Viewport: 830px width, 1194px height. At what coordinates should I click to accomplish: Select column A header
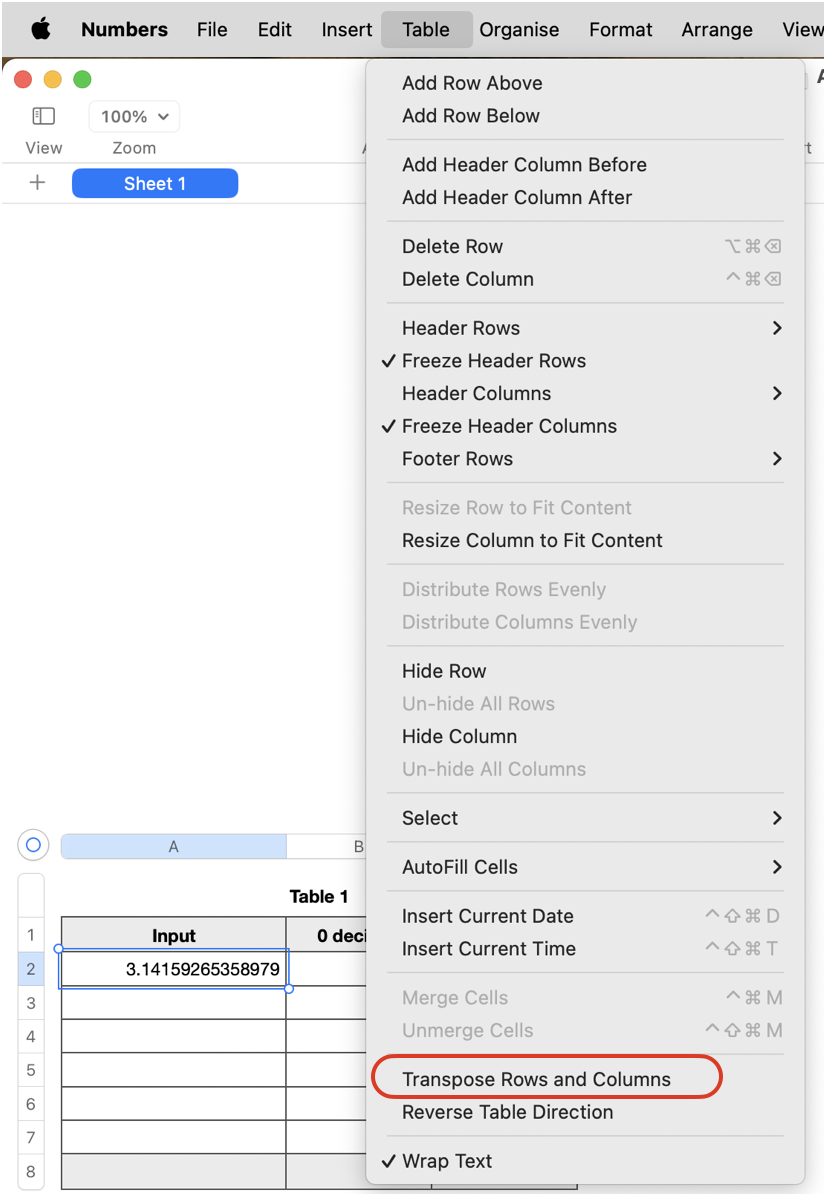173,847
